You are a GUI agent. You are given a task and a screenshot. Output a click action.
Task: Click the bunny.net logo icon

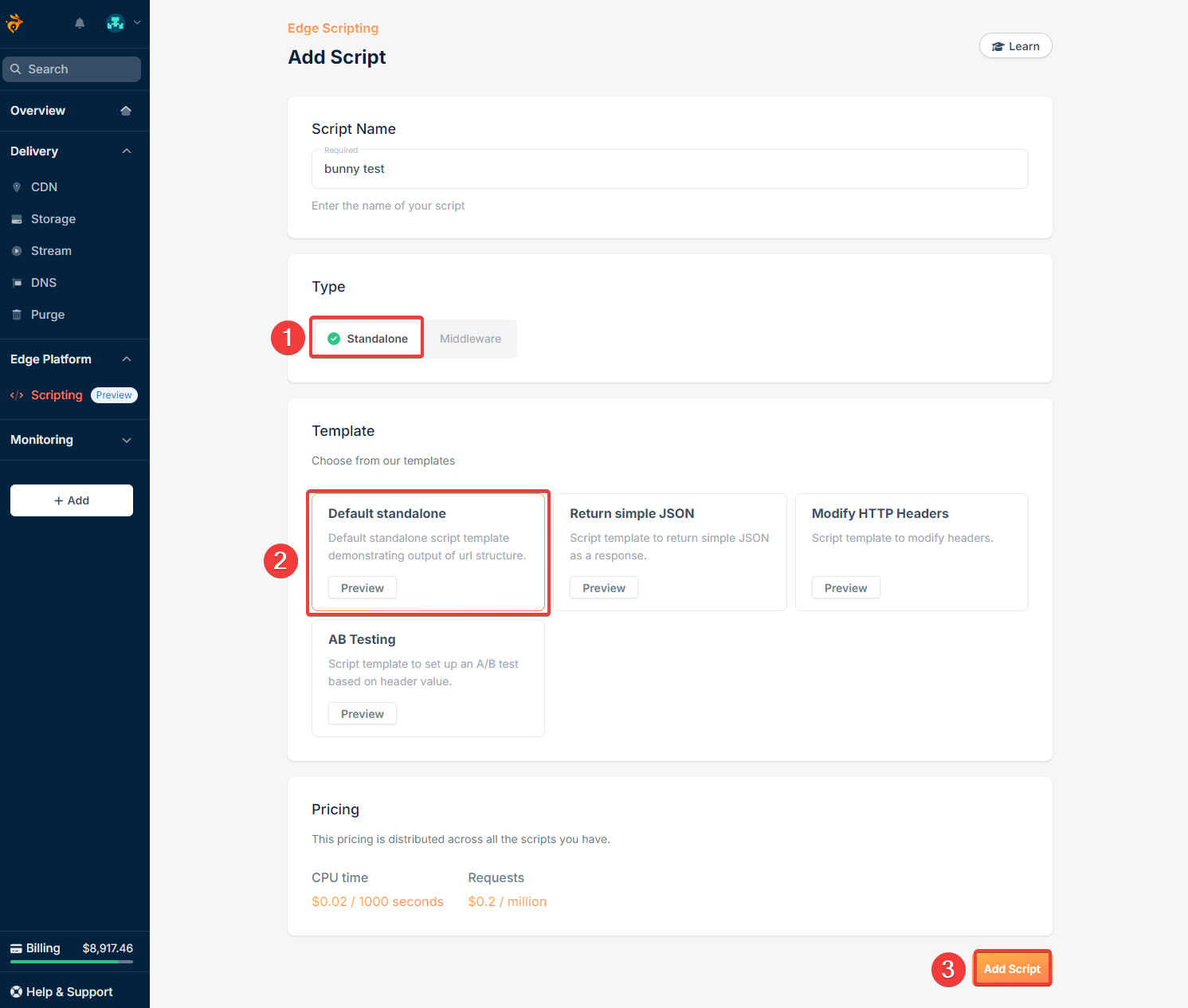14,23
